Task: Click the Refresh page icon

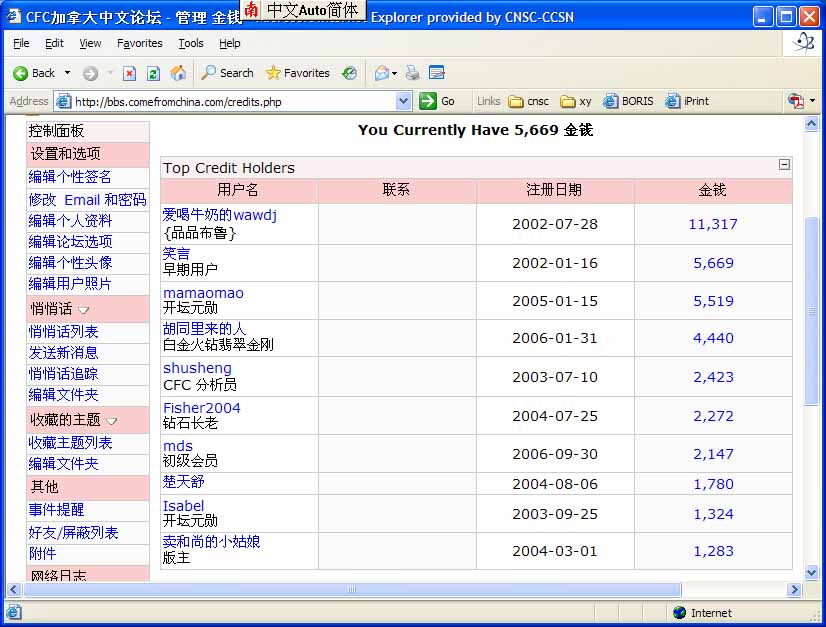Action: 153,73
